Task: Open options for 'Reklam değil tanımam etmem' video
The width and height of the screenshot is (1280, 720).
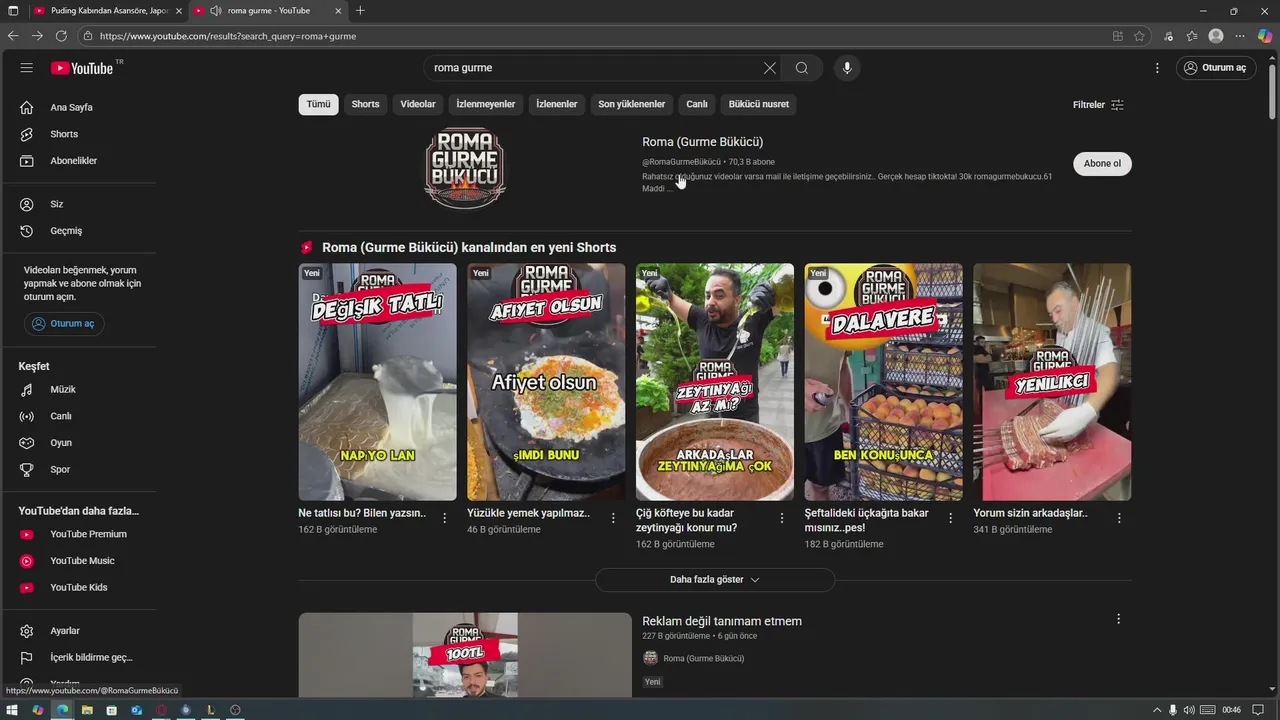Action: click(x=1118, y=619)
